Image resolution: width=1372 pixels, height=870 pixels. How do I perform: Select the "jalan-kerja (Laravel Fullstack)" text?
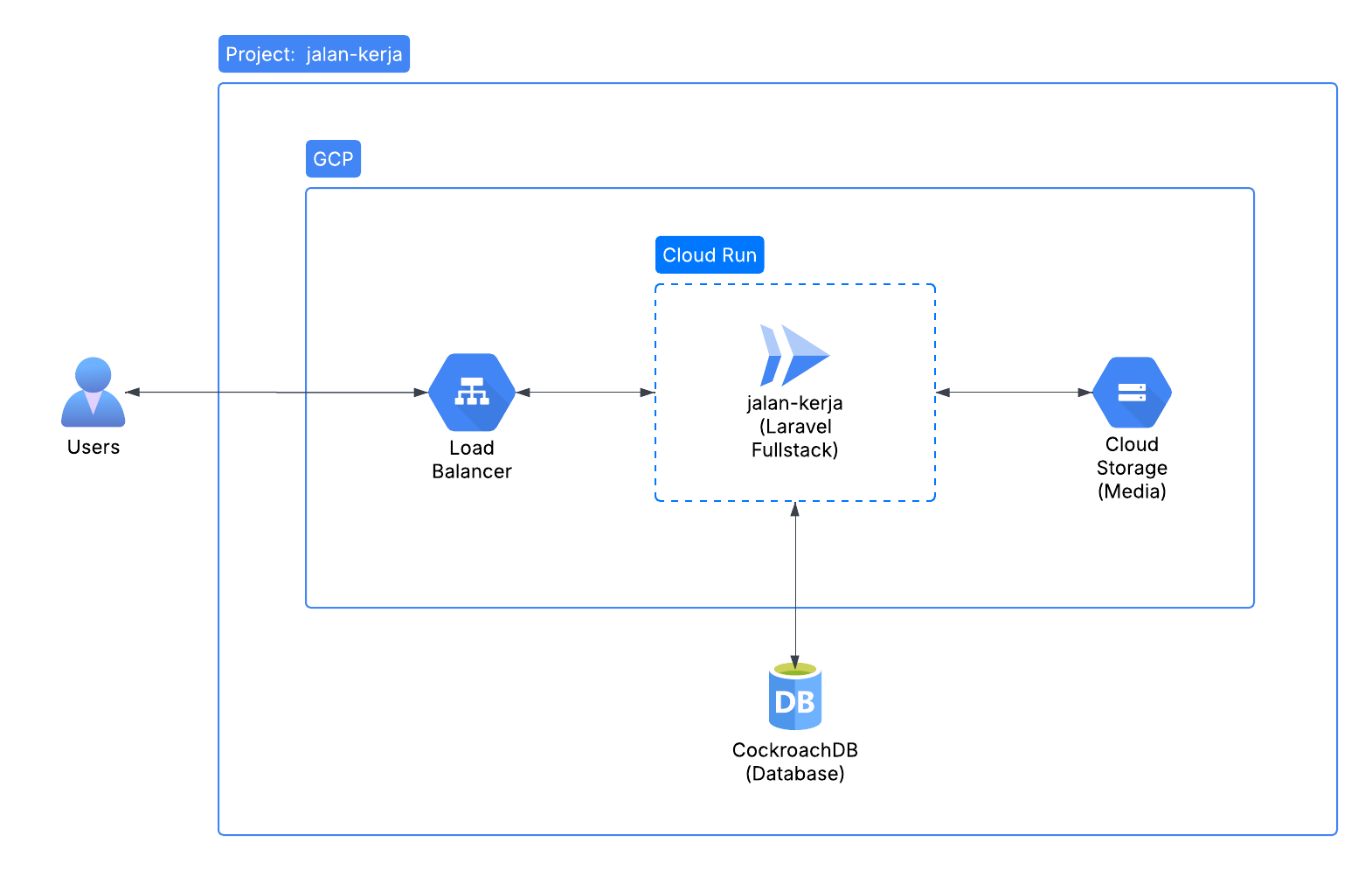click(795, 427)
